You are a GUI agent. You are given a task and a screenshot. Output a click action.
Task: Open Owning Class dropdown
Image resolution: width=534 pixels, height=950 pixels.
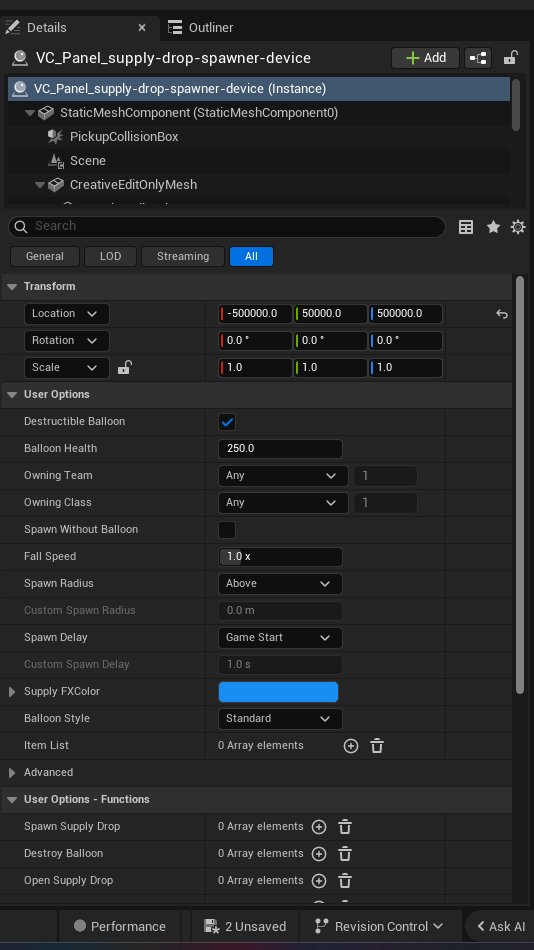point(283,503)
